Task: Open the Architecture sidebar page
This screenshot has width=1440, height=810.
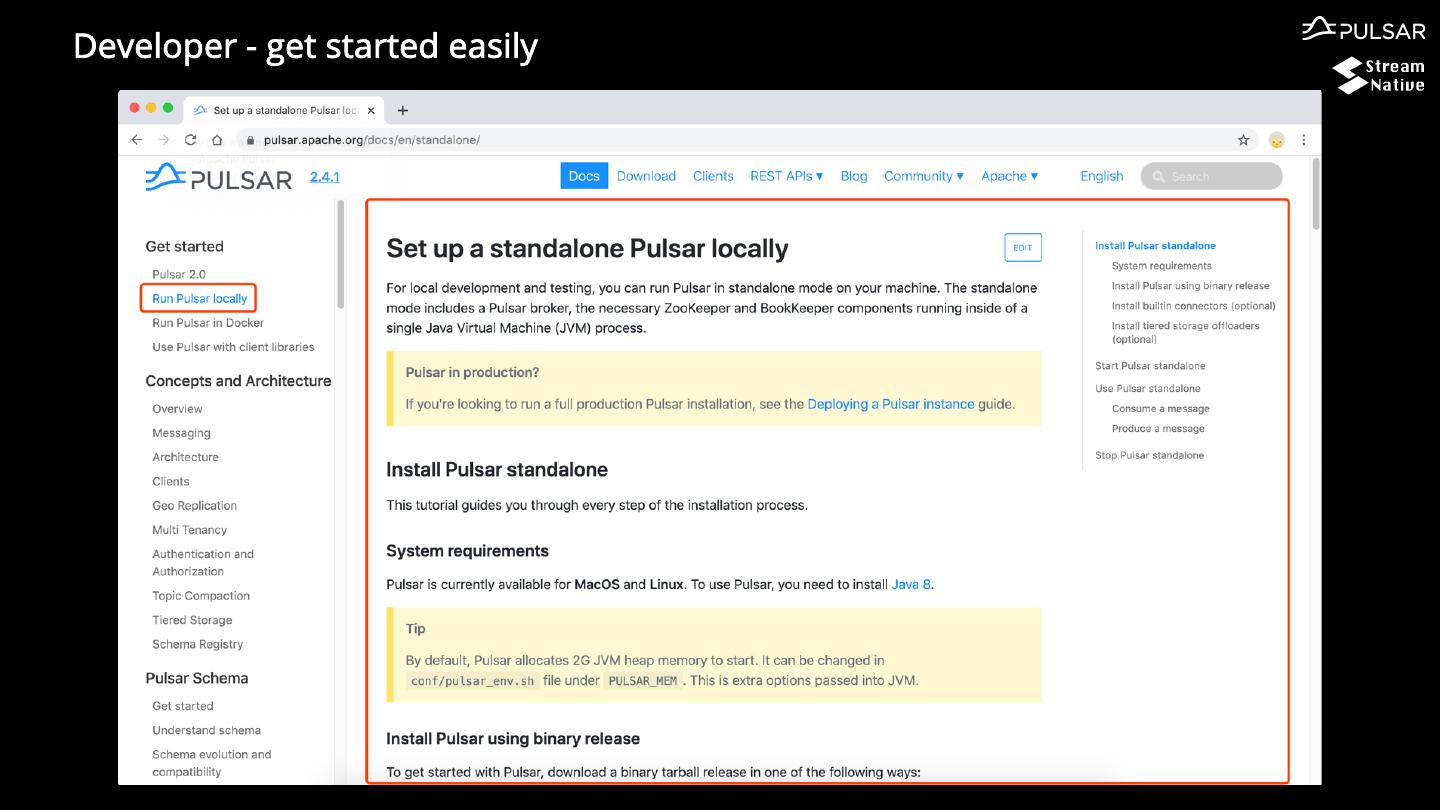Action: pyautogui.click(x=185, y=457)
